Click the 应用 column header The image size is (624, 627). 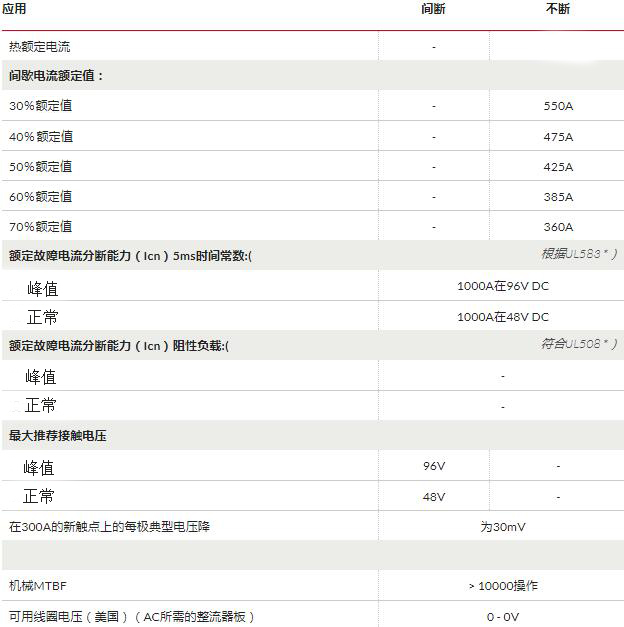(x=15, y=9)
